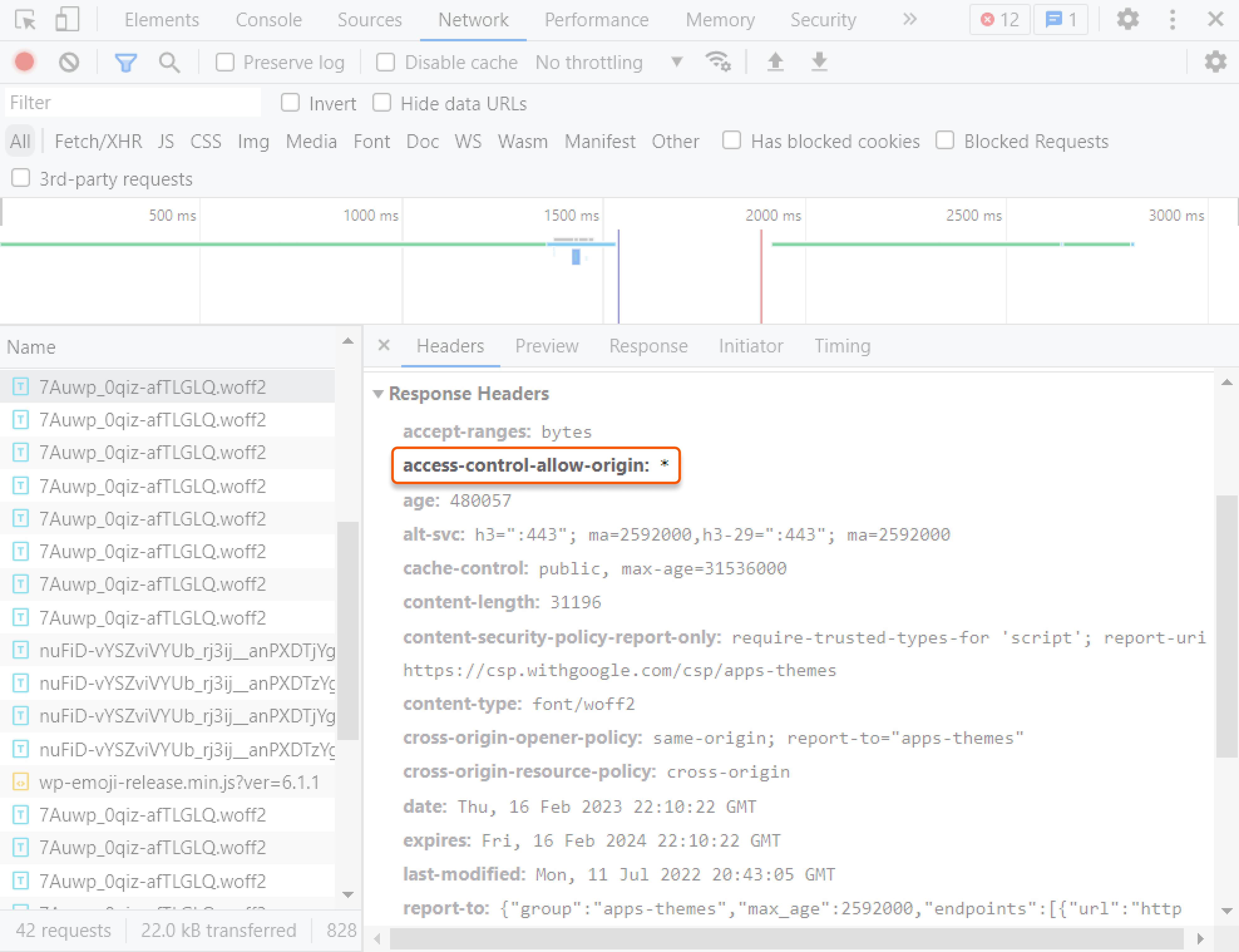
Task: Toggle the blue filter funnel icon
Action: point(126,62)
